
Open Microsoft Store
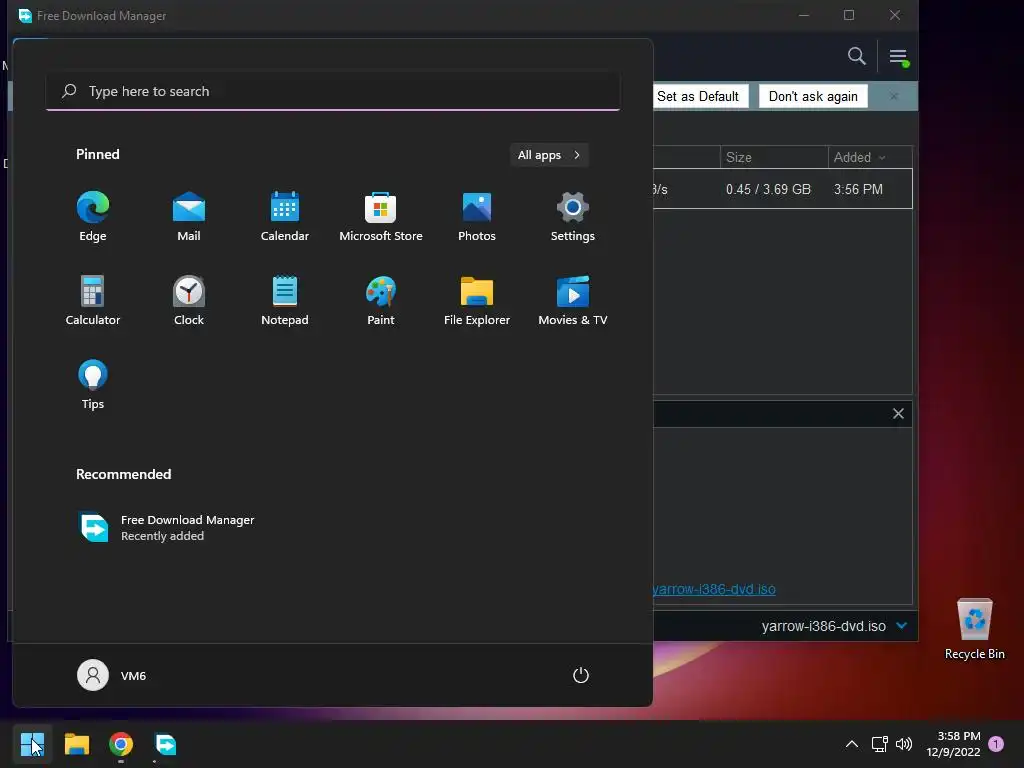[381, 217]
